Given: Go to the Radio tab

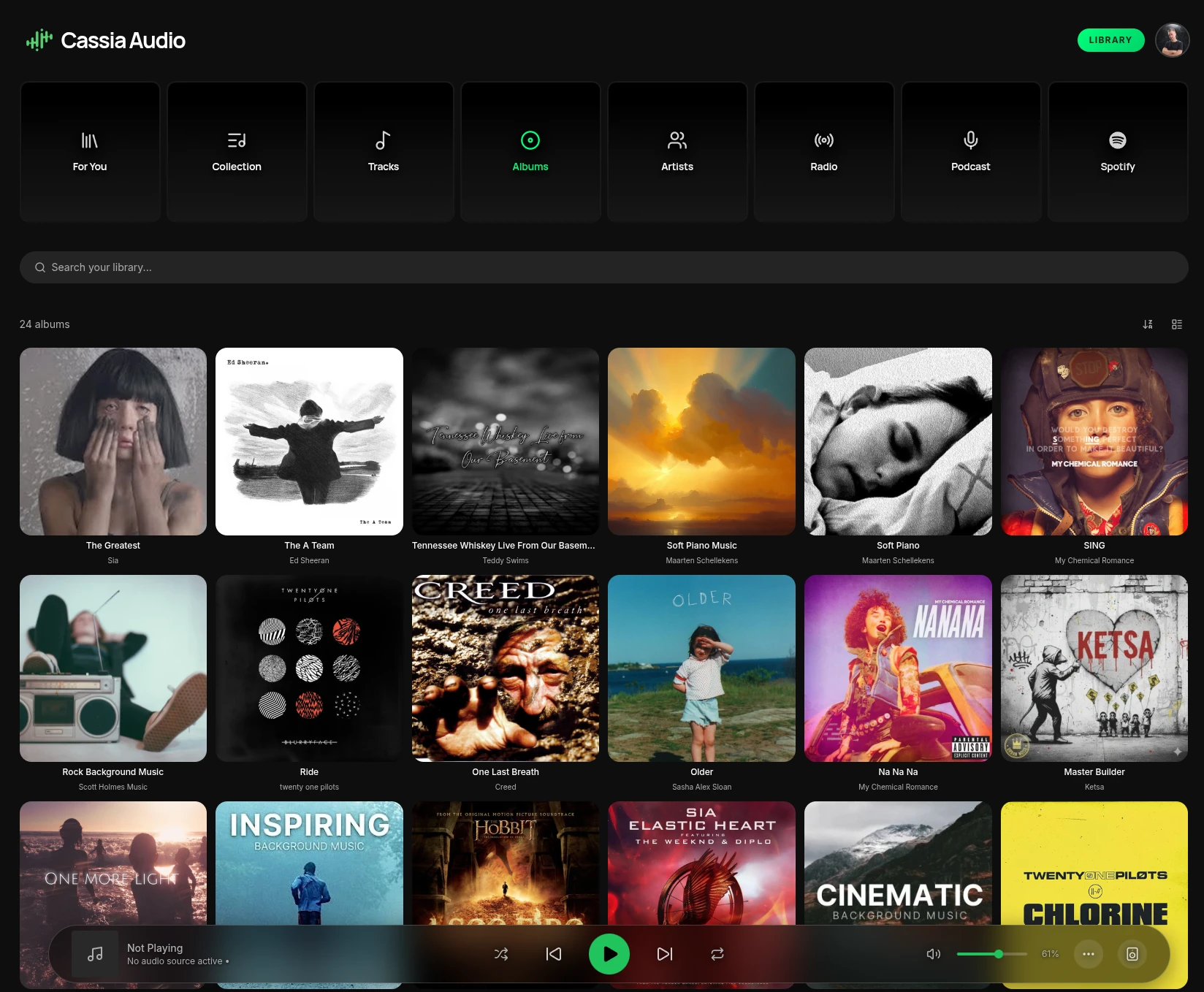Looking at the screenshot, I should click(x=823, y=152).
